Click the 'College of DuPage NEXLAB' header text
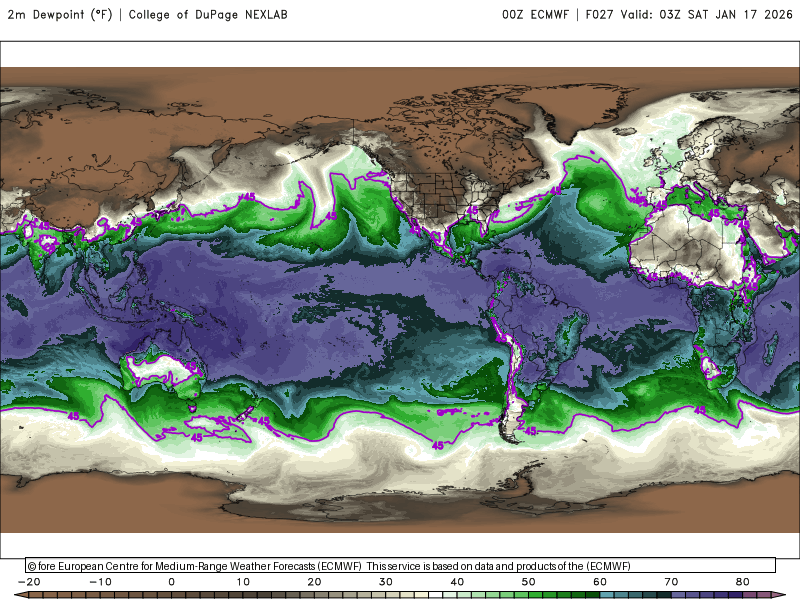 point(208,15)
